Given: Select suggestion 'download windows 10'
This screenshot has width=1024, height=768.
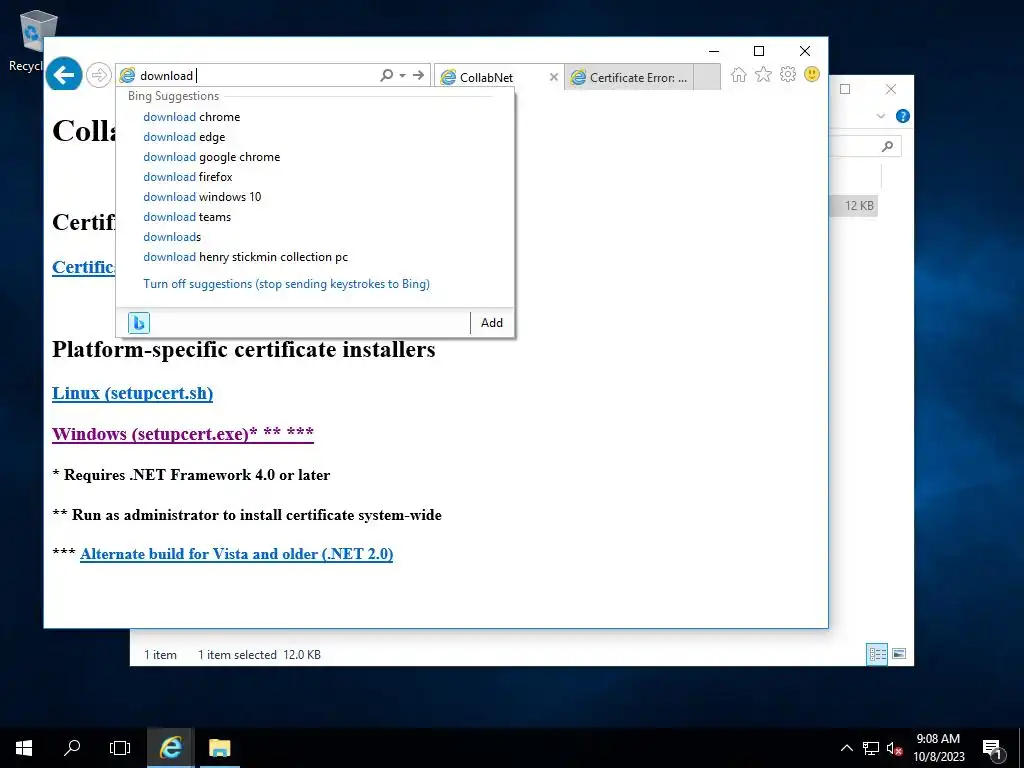Looking at the screenshot, I should tap(202, 197).
